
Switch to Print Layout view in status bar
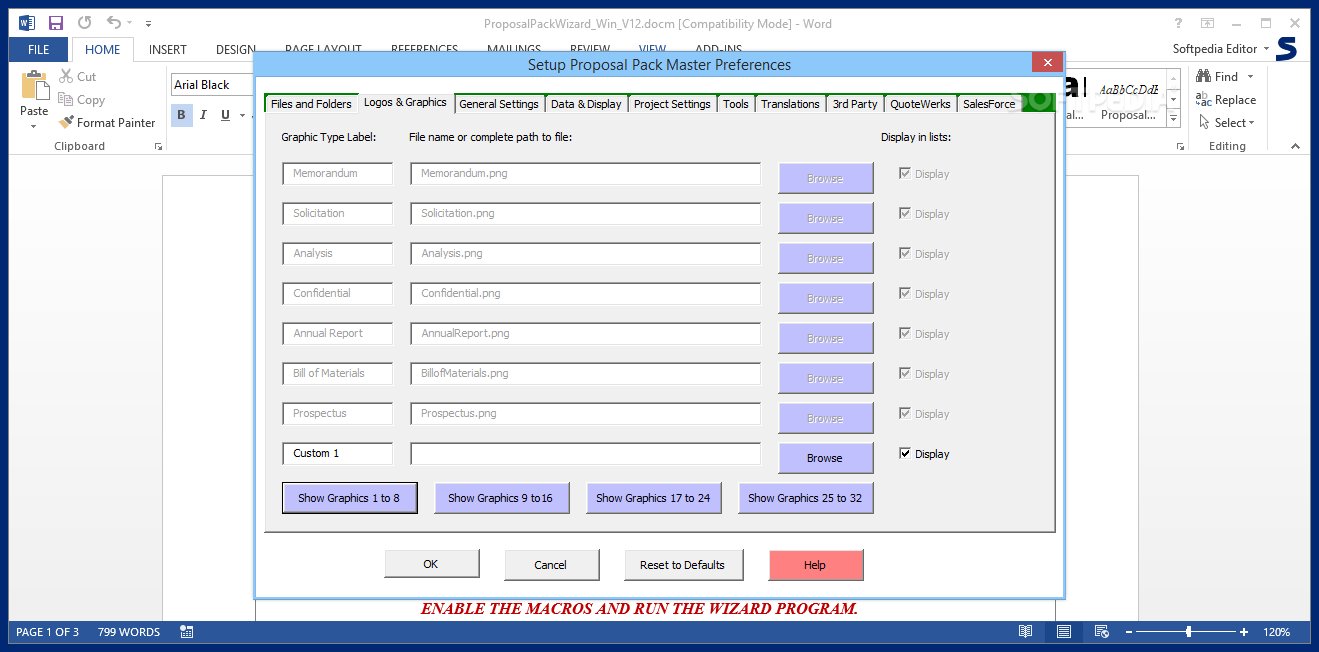1064,632
